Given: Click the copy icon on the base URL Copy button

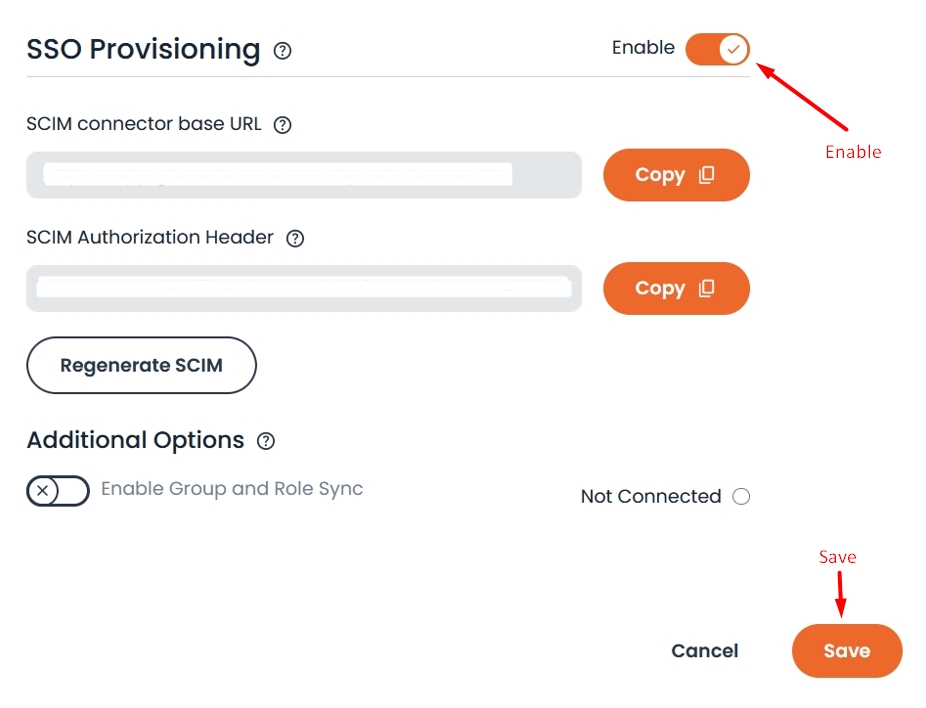Looking at the screenshot, I should 709,174.
